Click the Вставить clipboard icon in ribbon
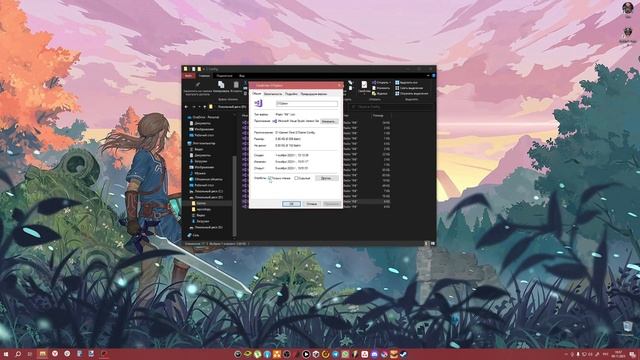 tap(236, 84)
